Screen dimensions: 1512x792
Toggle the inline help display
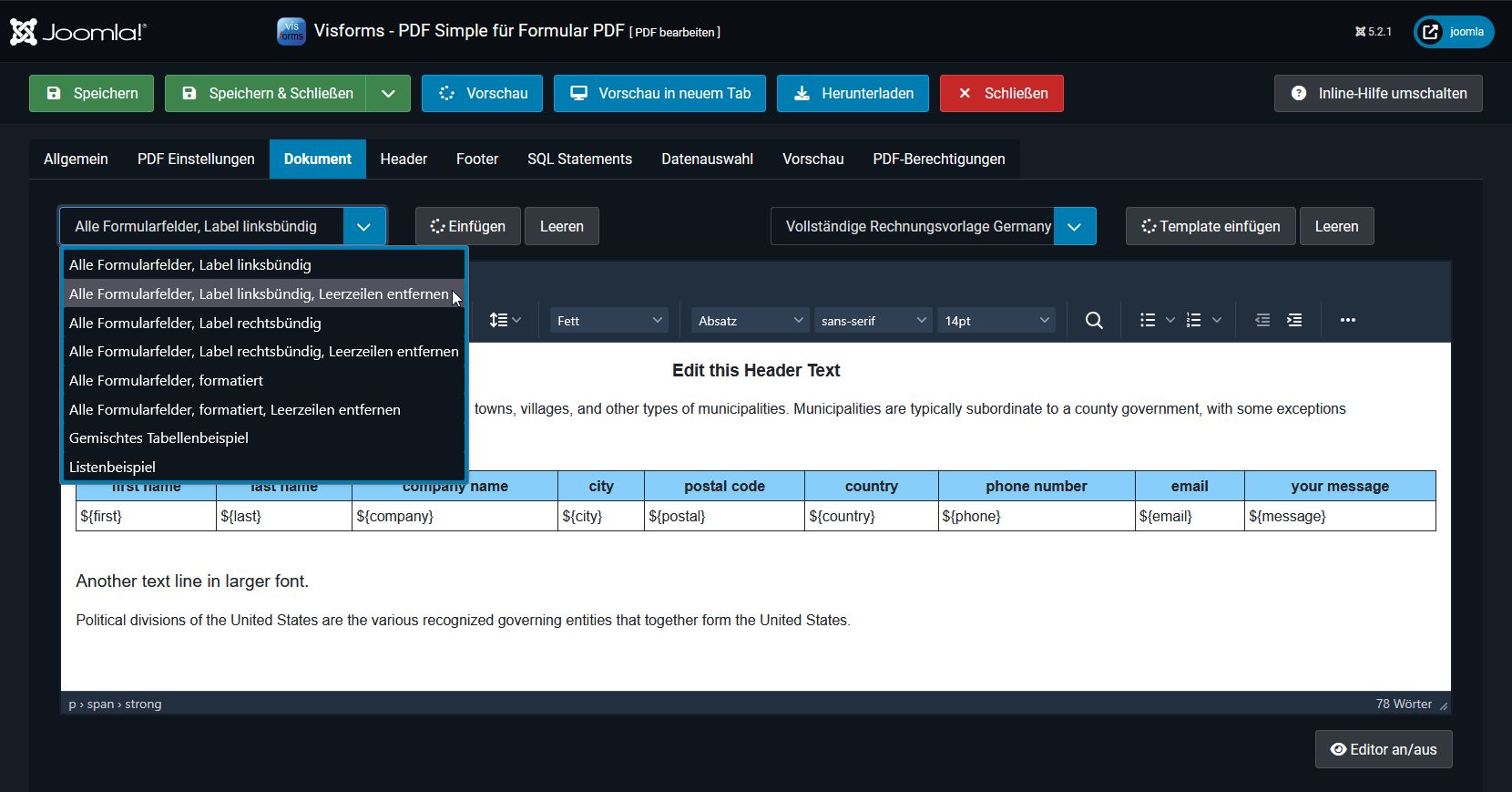click(1377, 93)
